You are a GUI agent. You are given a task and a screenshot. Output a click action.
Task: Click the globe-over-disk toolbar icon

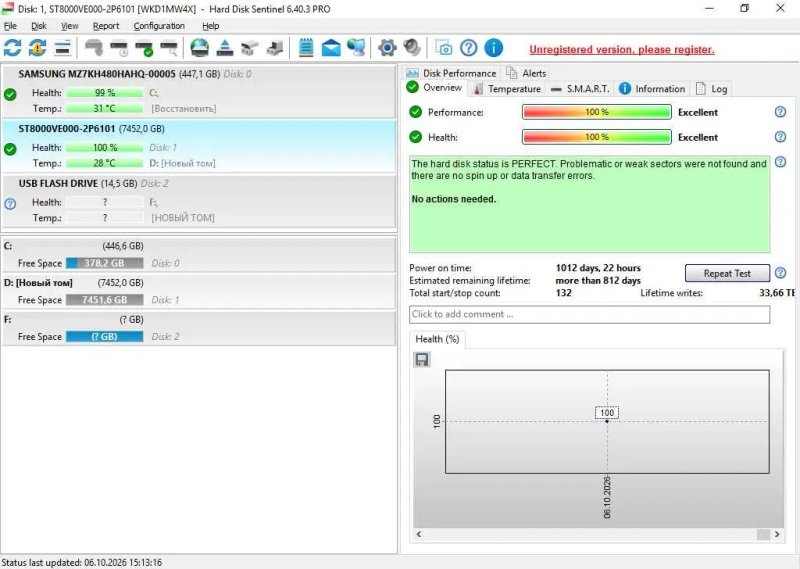pyautogui.click(x=199, y=48)
